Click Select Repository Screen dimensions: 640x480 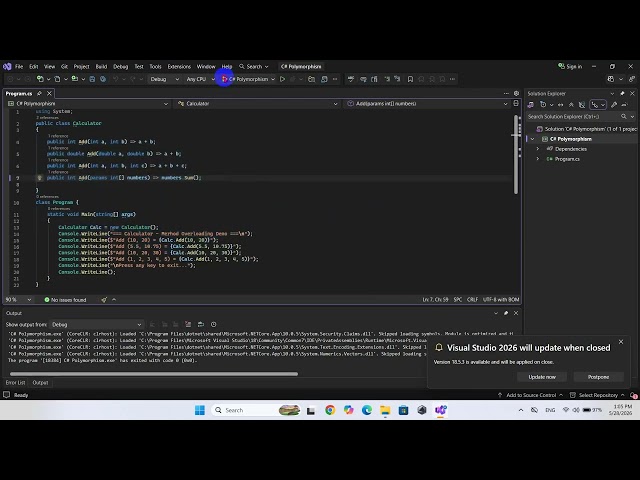coord(597,395)
